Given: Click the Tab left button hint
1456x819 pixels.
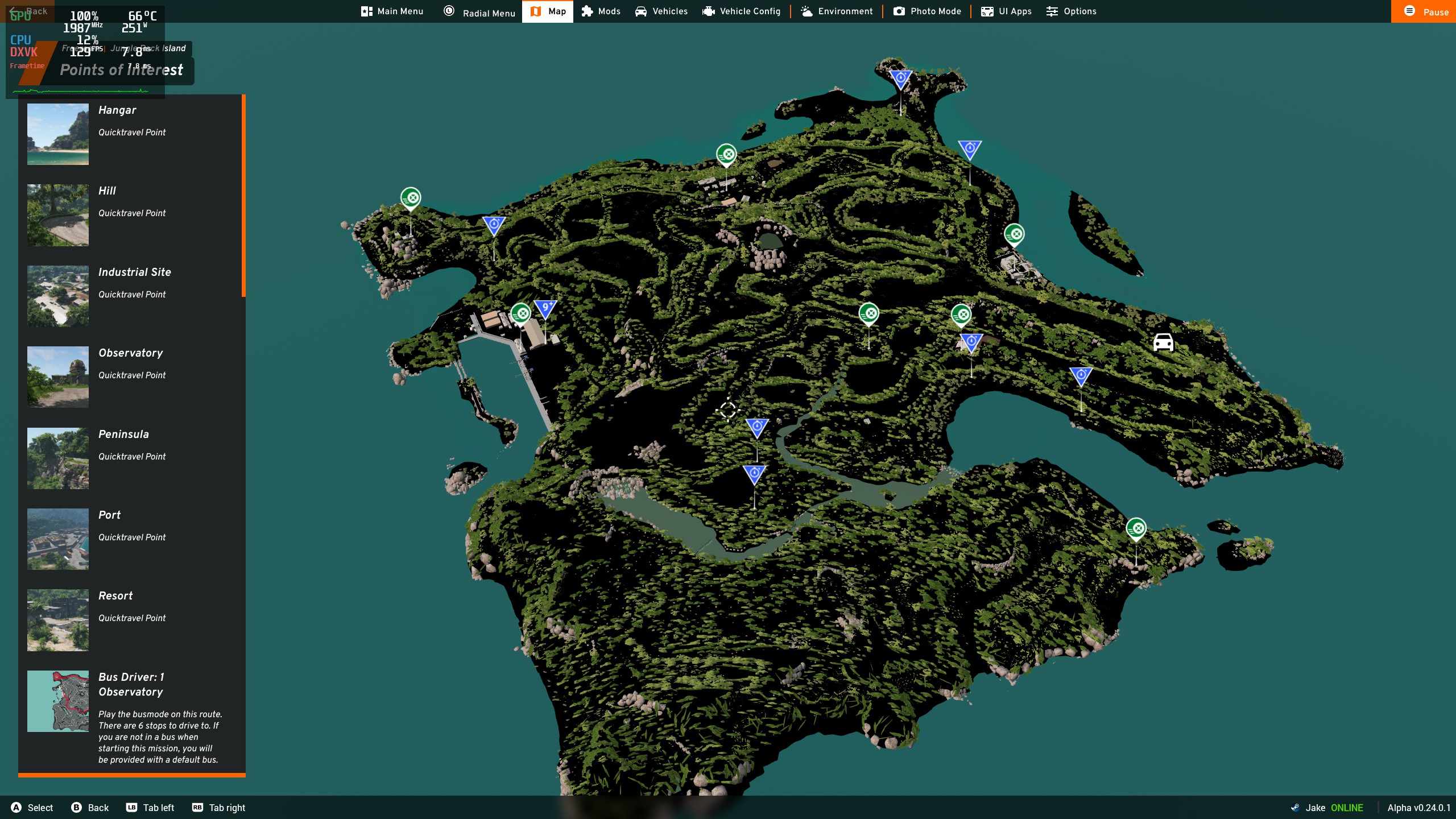Looking at the screenshot, I should (150, 808).
